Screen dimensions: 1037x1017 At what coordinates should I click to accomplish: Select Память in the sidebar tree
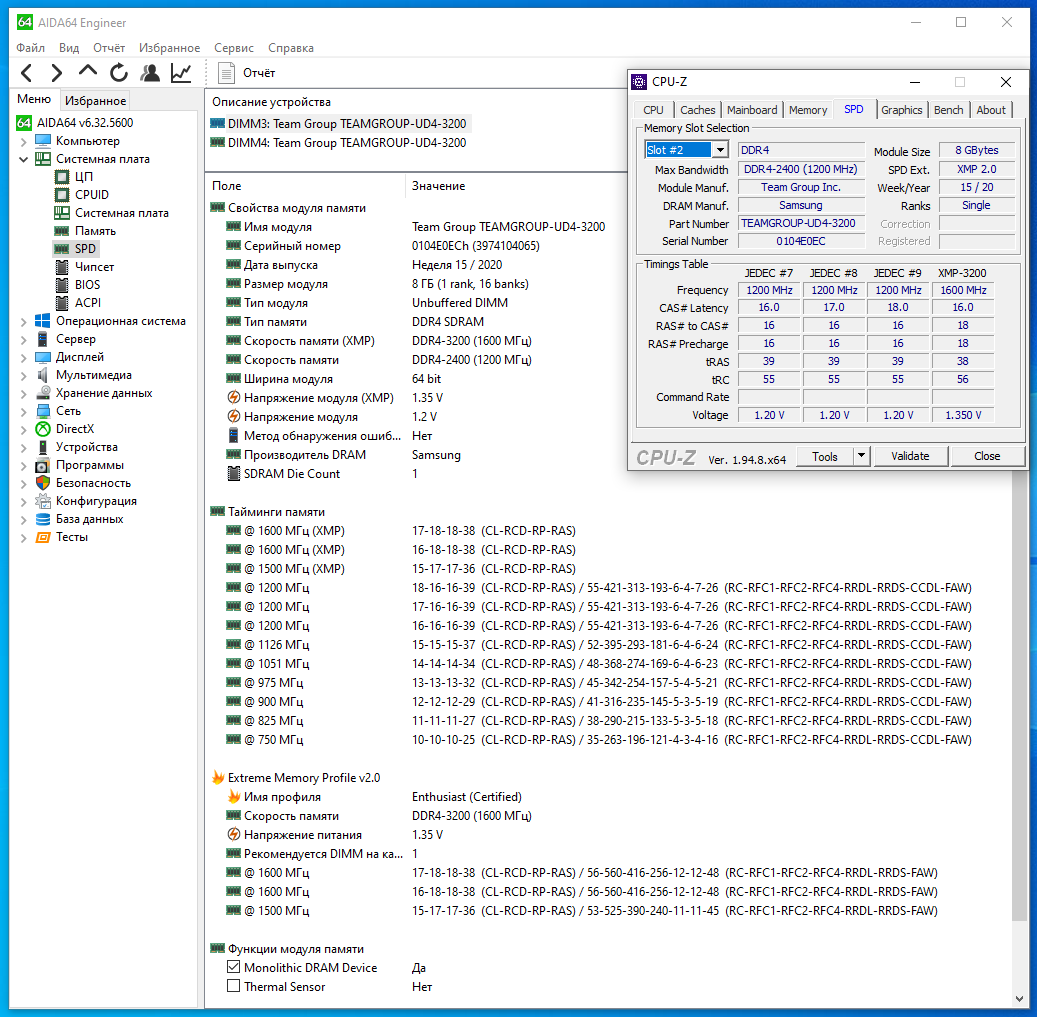(x=95, y=231)
